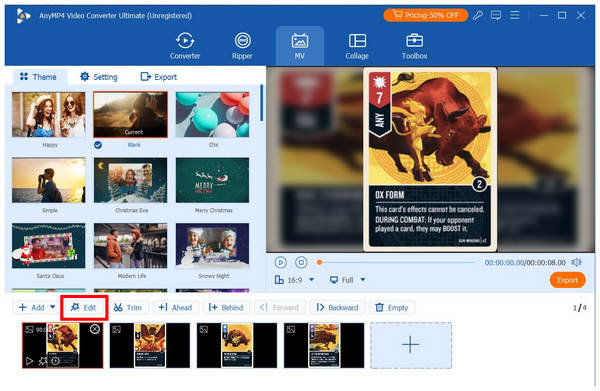The image size is (600, 391).
Task: Stop the MV preview
Action: (302, 262)
